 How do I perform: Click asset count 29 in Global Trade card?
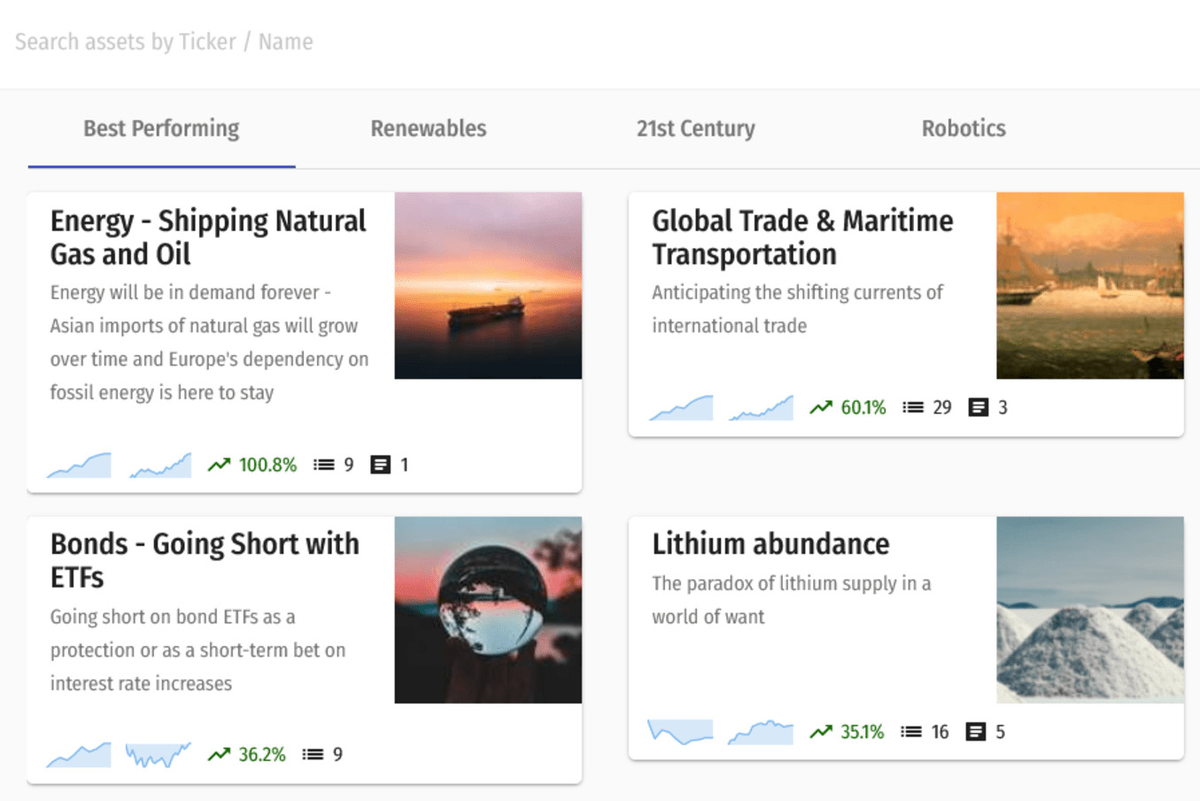942,408
